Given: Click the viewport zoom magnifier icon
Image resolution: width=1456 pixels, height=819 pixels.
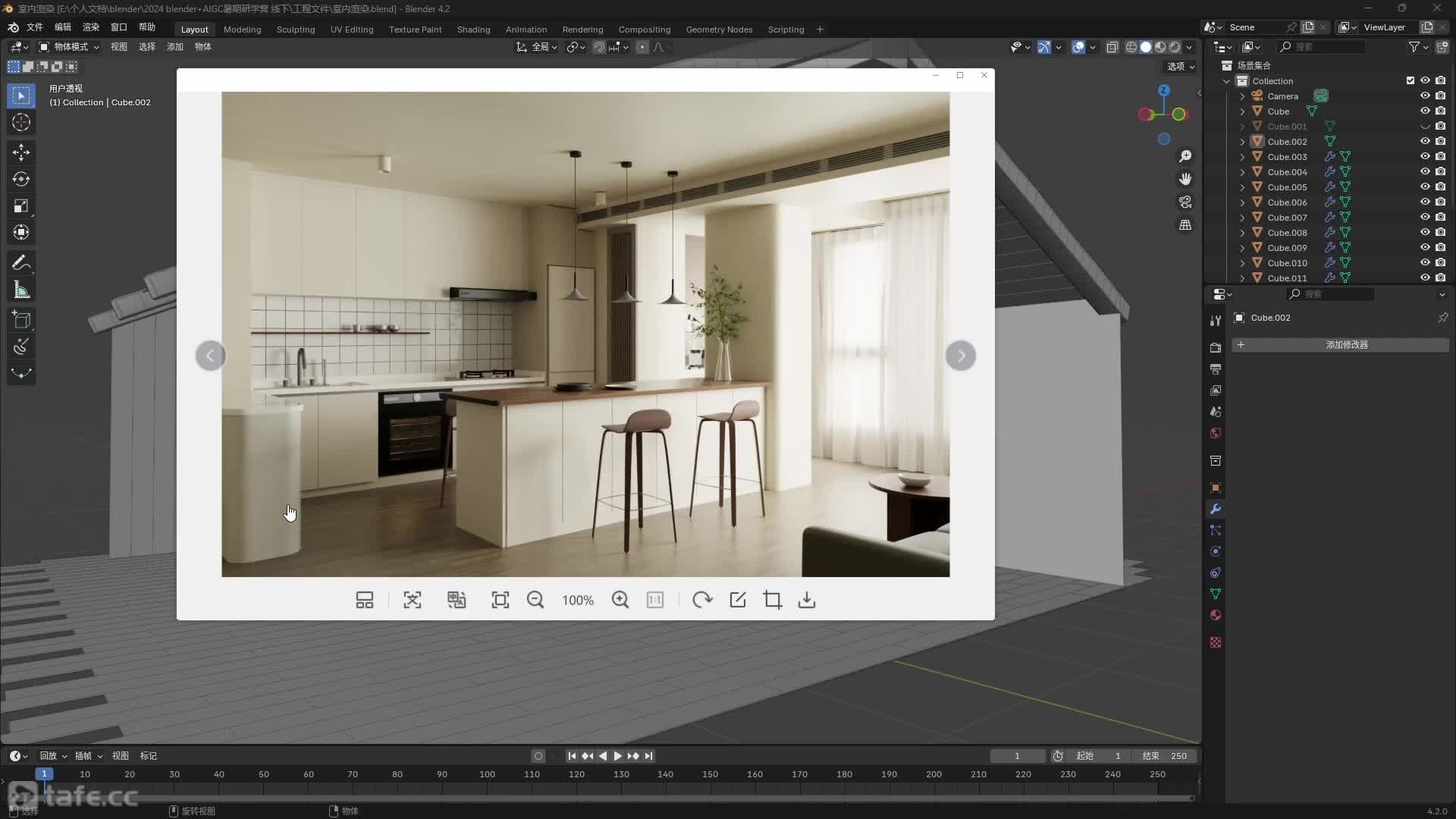Looking at the screenshot, I should click(1185, 156).
